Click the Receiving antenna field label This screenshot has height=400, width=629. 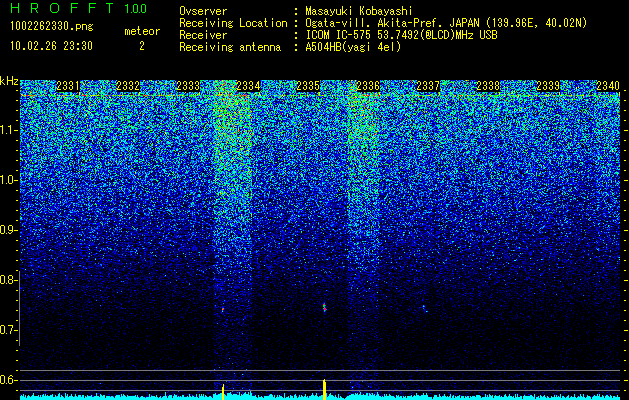(230, 47)
